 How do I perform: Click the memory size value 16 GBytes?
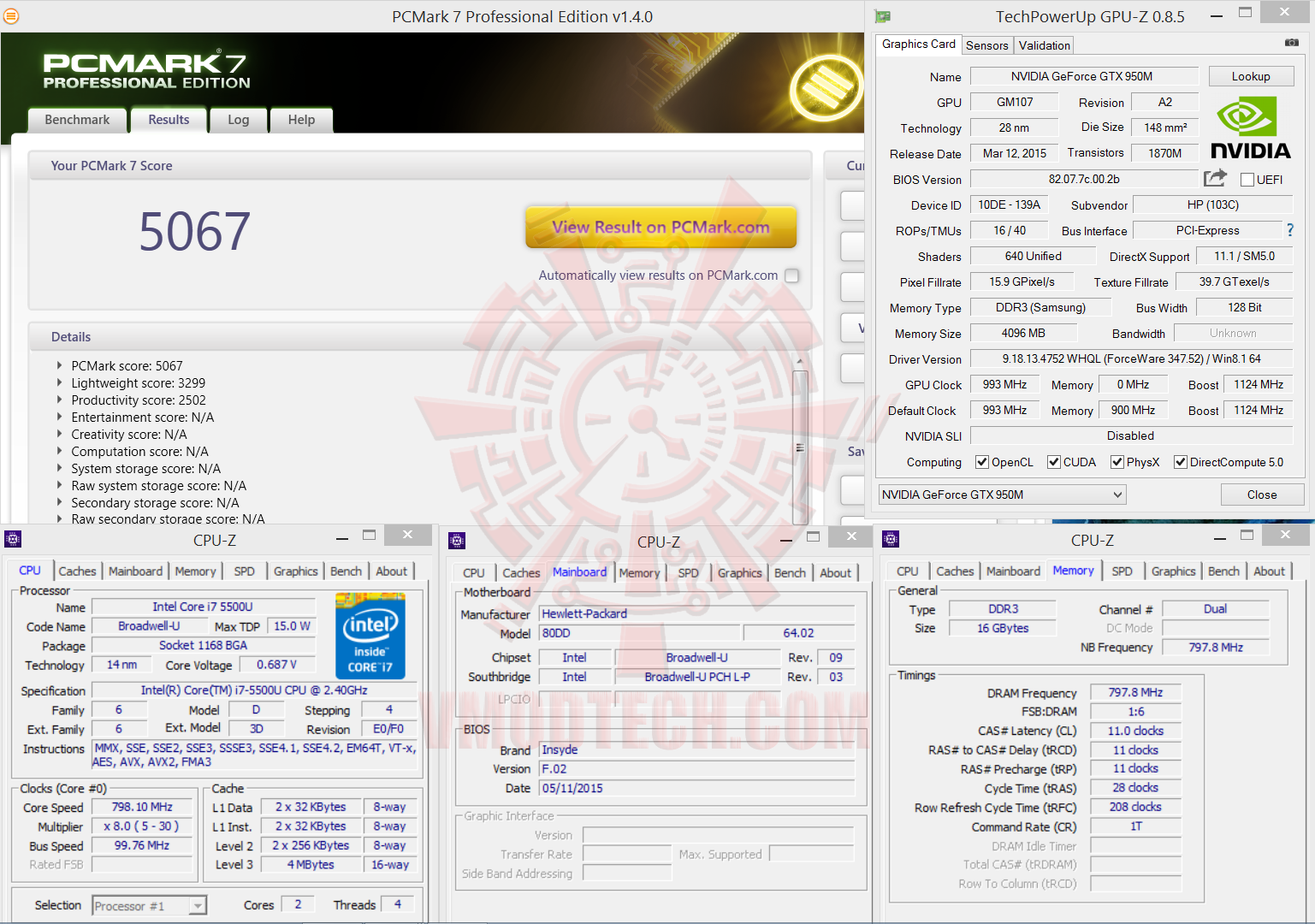pyautogui.click(x=1003, y=628)
